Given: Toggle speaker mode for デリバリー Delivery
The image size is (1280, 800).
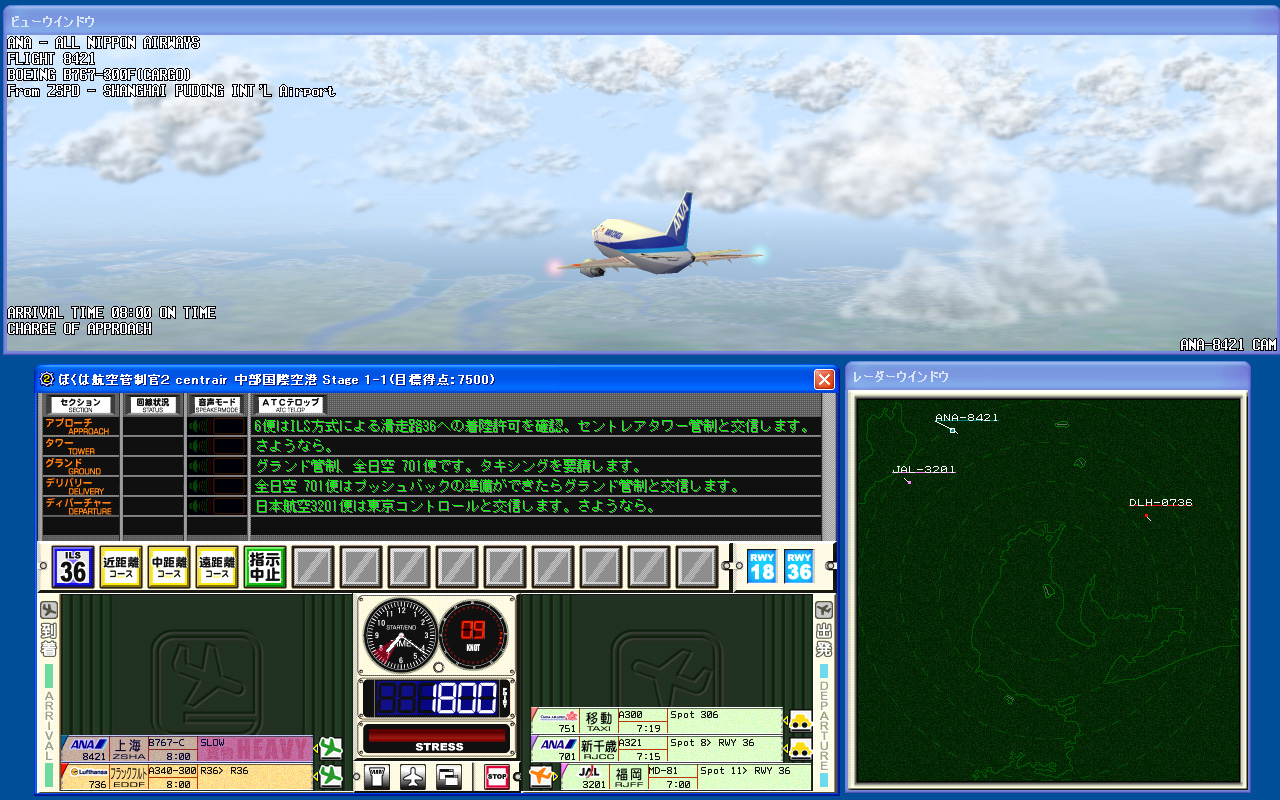Looking at the screenshot, I should (x=217, y=486).
